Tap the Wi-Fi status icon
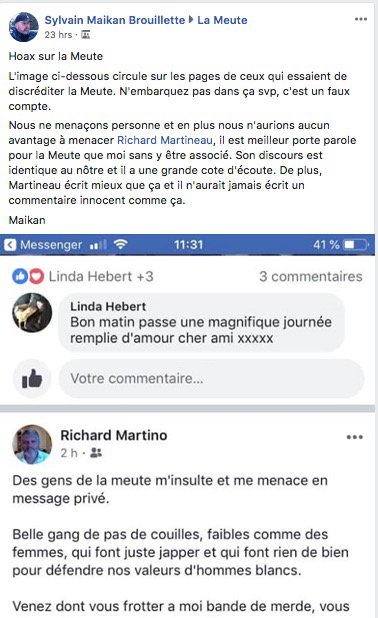This screenshot has width=378, height=618. coord(120,245)
